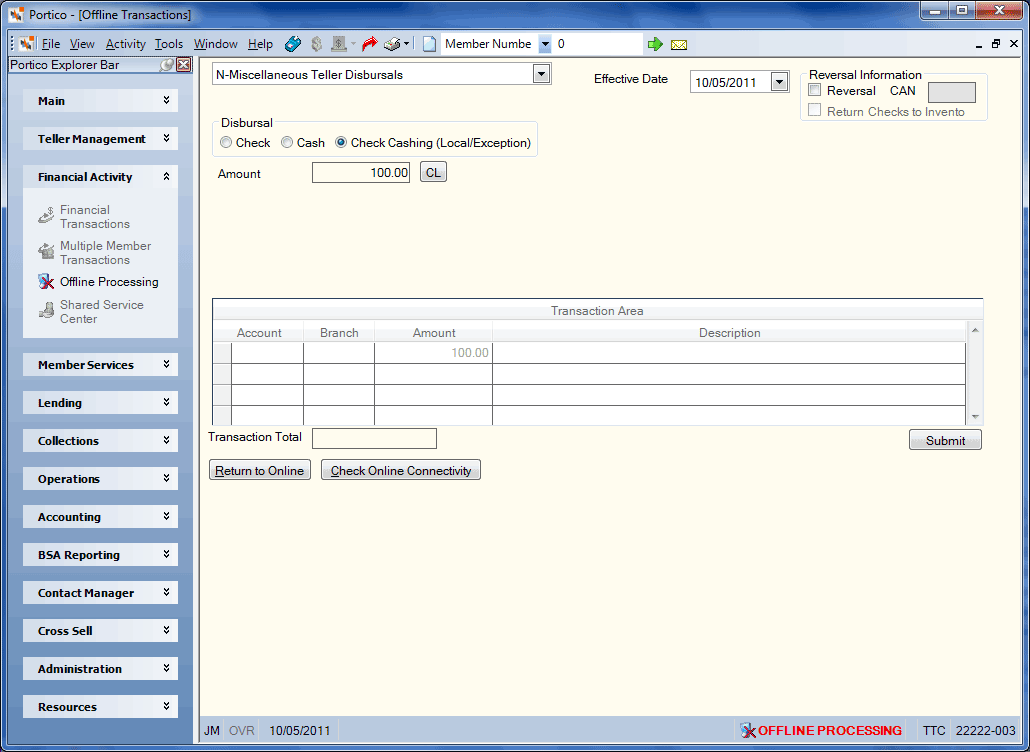Click the Offline Processing status bar icon
The image size is (1030, 752).
coord(748,730)
